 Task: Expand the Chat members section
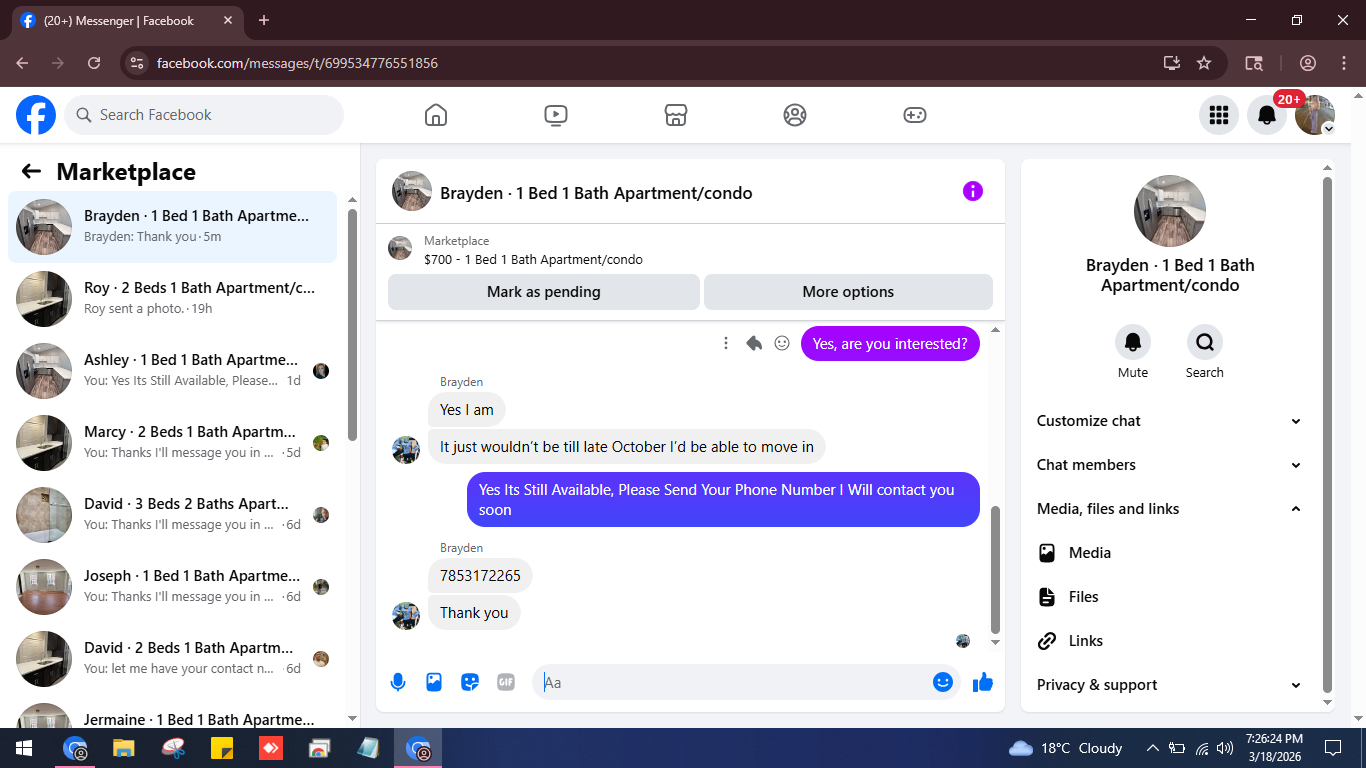pos(1170,465)
